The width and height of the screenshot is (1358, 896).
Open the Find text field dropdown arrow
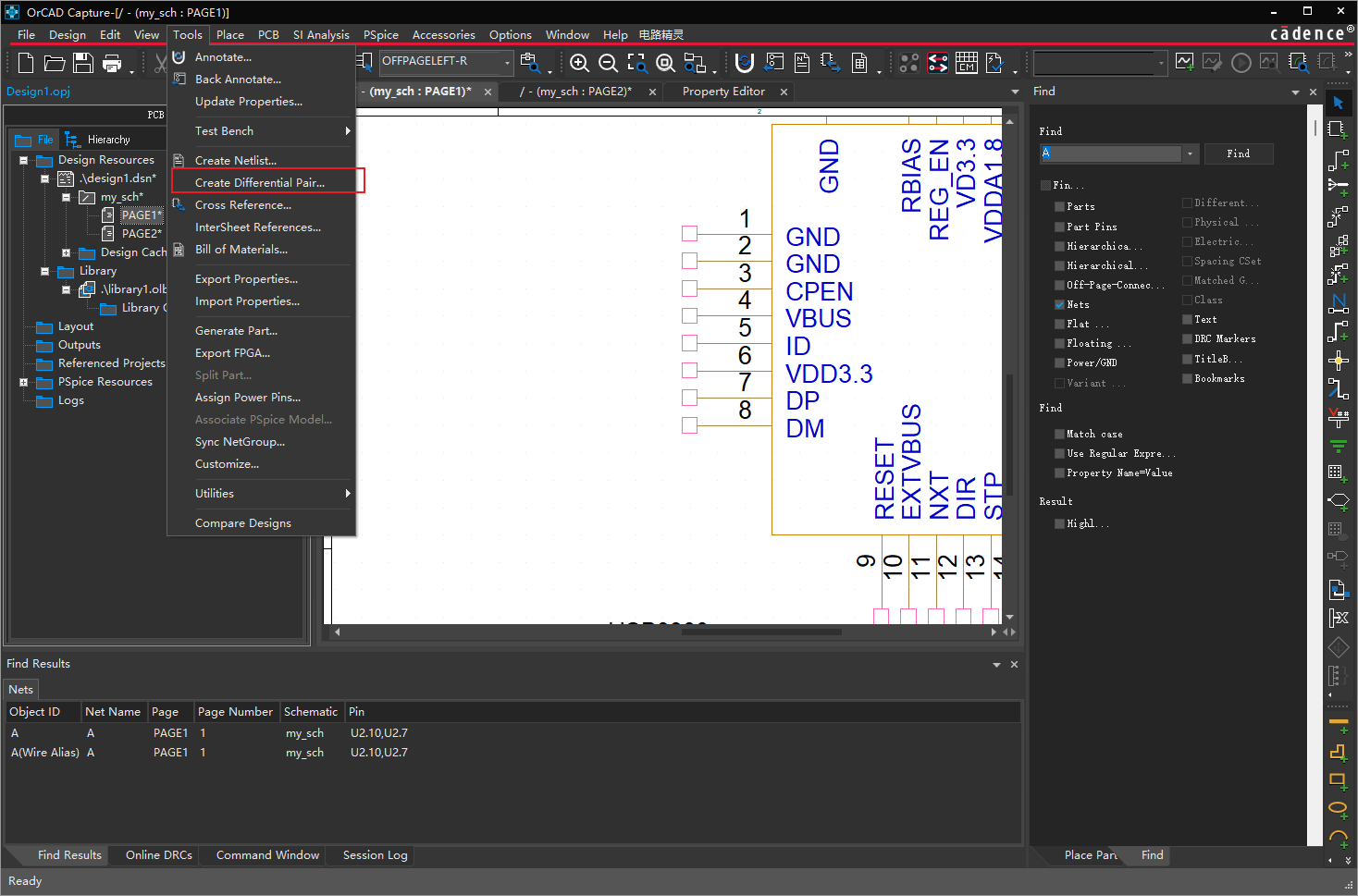point(1190,154)
